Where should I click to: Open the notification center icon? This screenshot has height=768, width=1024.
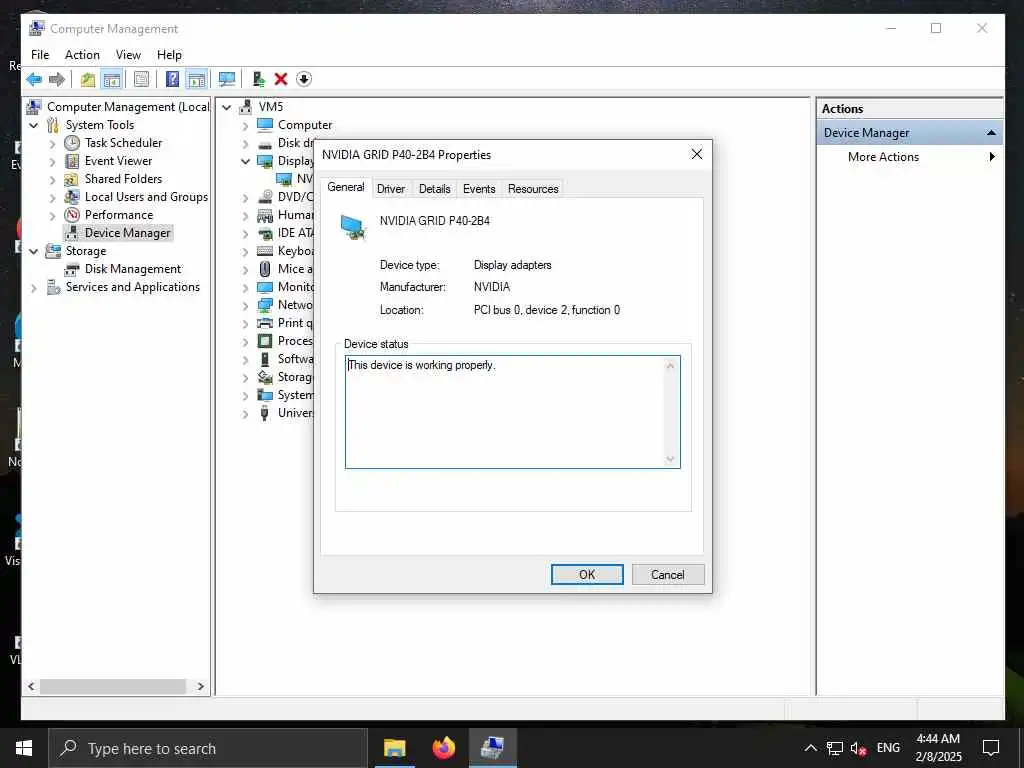991,748
